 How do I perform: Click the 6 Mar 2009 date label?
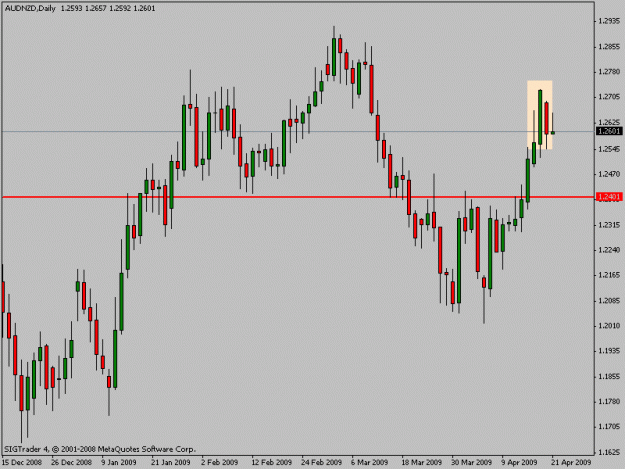pyautogui.click(x=369, y=462)
